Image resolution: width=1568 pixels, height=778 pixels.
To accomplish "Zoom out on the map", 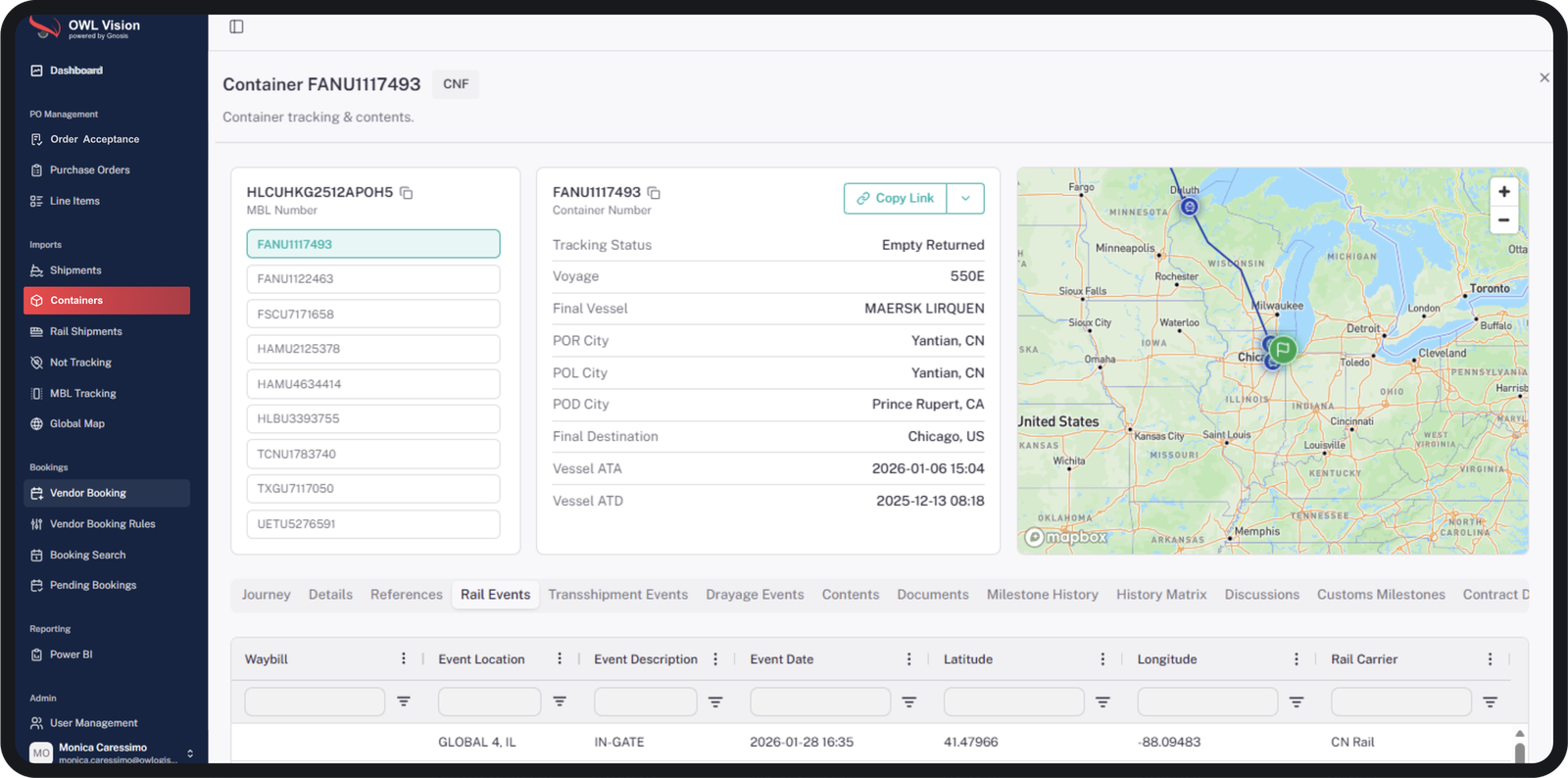I will pyautogui.click(x=1503, y=219).
